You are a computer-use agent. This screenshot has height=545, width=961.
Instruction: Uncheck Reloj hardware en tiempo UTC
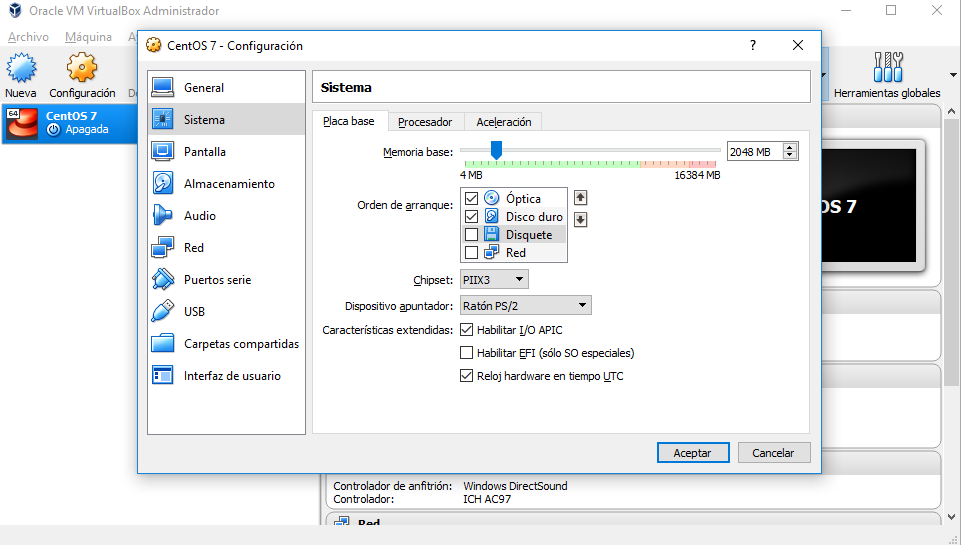466,376
